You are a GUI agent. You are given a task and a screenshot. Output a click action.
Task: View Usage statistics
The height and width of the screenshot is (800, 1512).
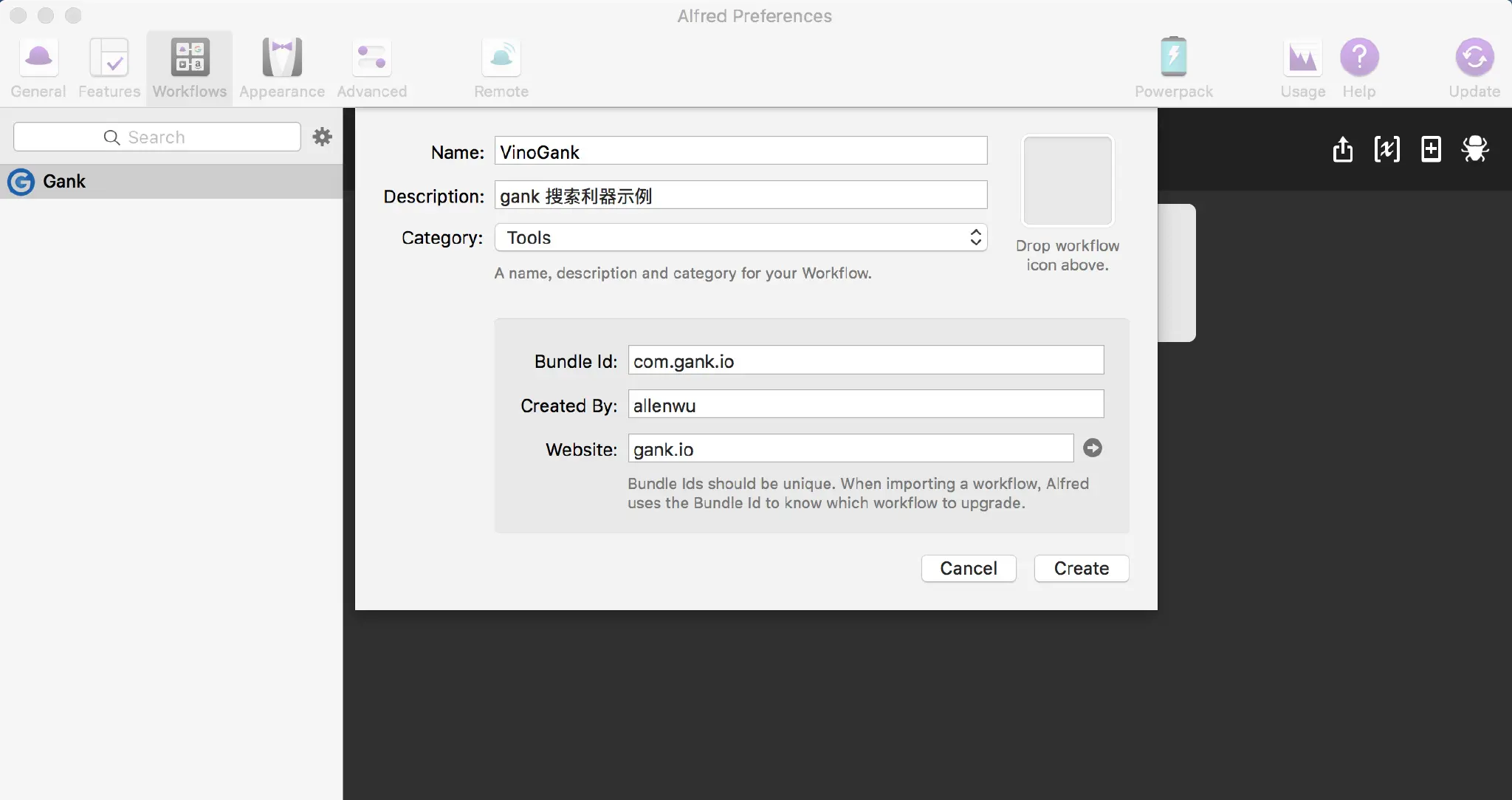[x=1302, y=68]
